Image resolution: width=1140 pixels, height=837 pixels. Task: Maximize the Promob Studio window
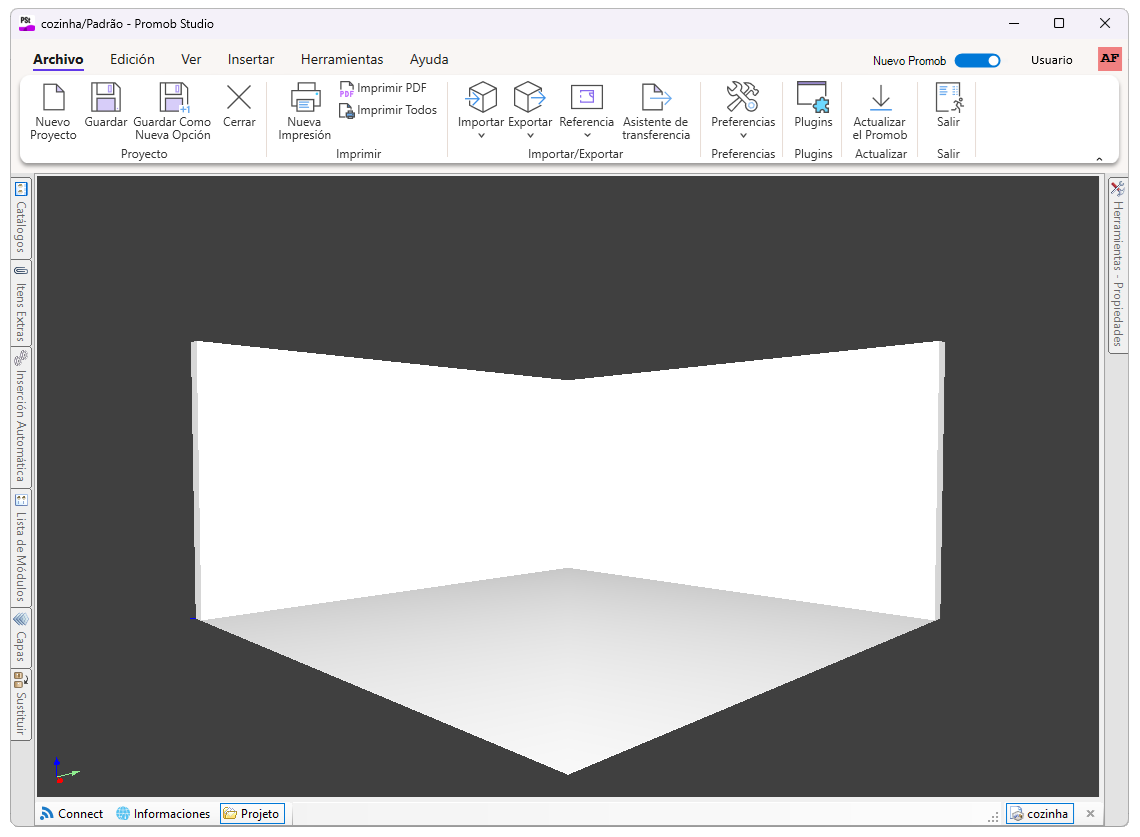pyautogui.click(x=1059, y=23)
